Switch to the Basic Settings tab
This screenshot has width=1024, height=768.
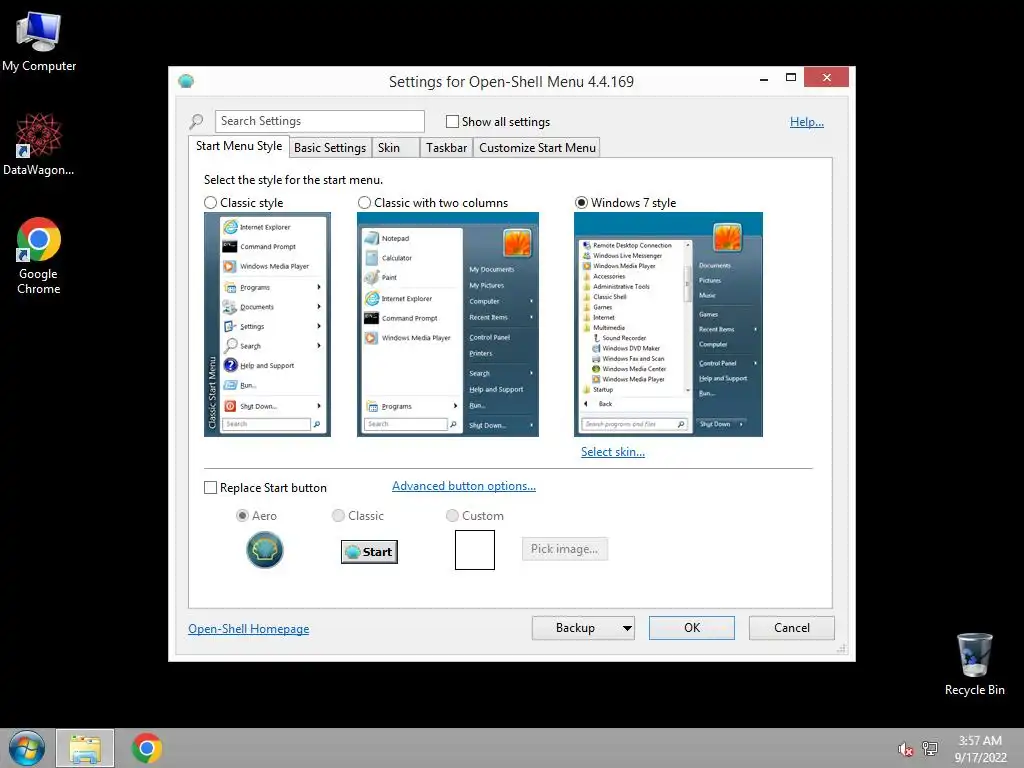[x=330, y=148]
